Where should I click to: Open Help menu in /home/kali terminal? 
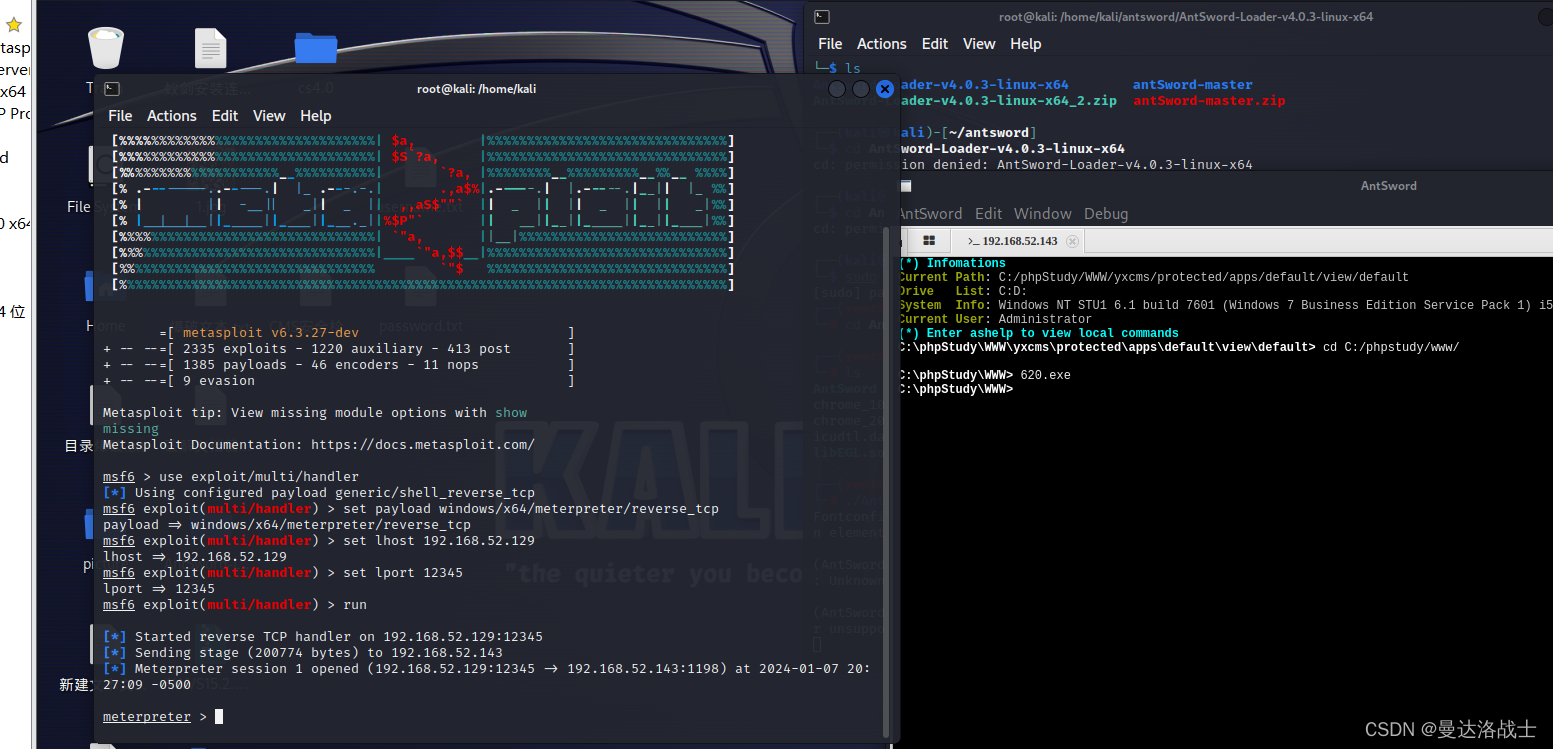point(316,116)
